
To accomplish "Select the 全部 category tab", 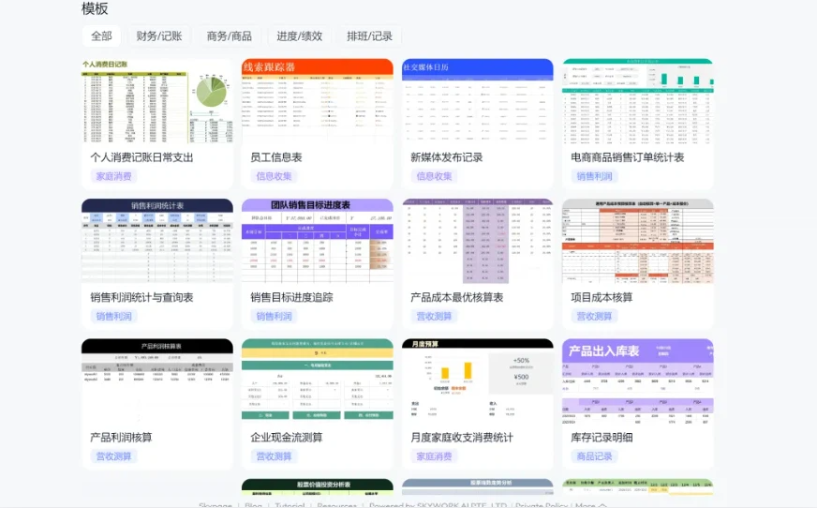I will click(x=101, y=36).
